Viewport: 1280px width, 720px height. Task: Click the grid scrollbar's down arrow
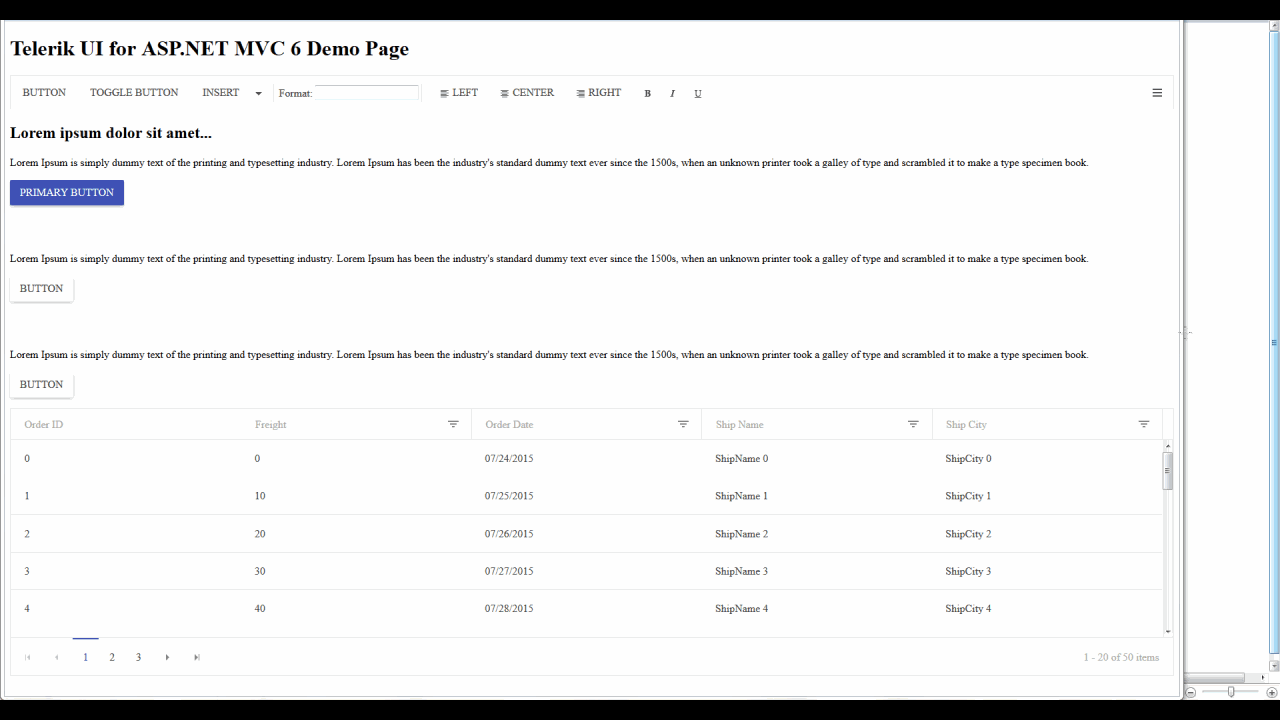tap(1168, 631)
